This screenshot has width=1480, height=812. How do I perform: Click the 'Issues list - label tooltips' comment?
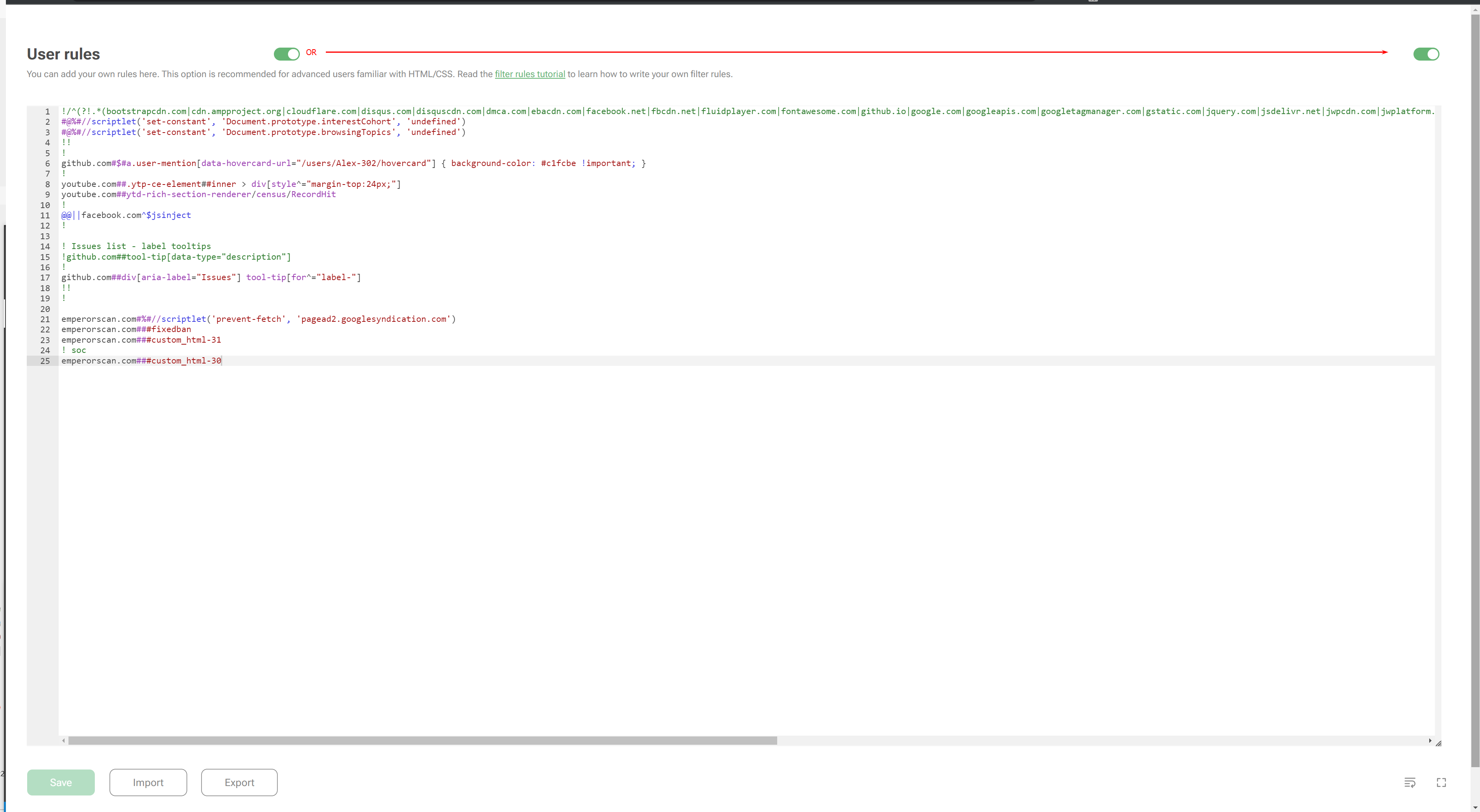pos(136,246)
